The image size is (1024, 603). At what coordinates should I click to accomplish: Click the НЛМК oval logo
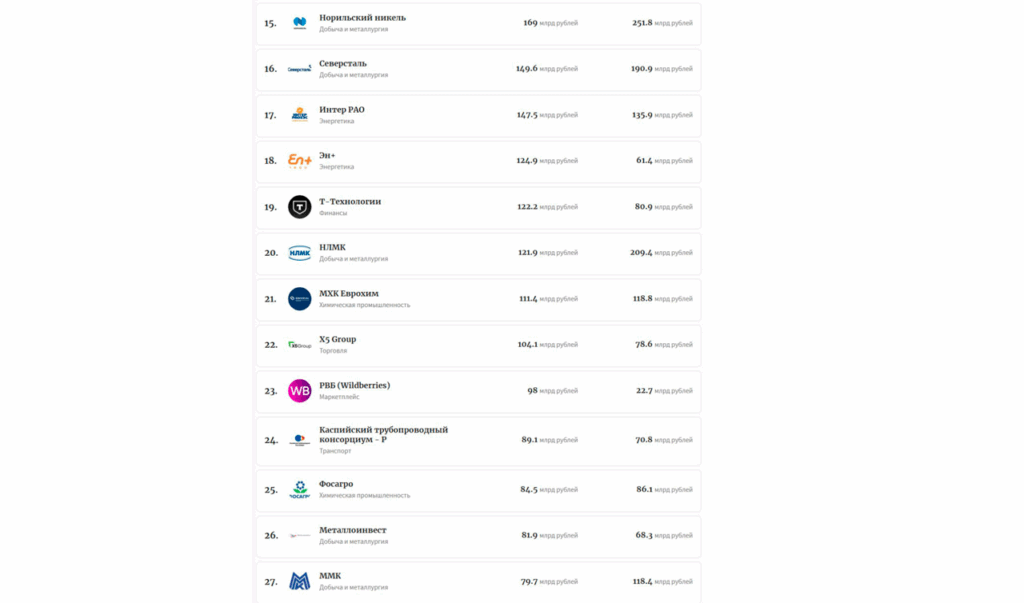tap(299, 253)
